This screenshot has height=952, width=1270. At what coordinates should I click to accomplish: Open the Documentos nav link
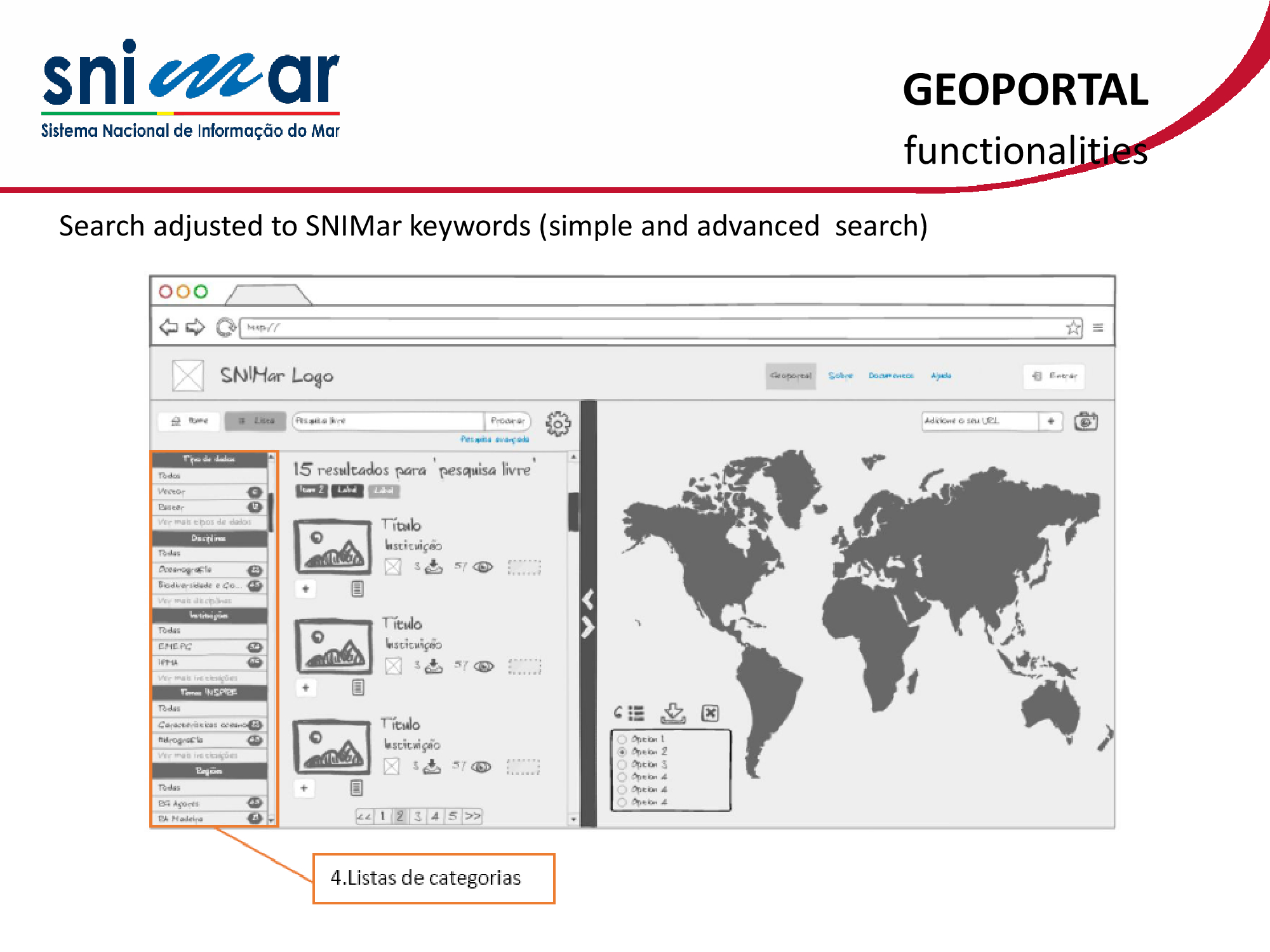[x=892, y=376]
